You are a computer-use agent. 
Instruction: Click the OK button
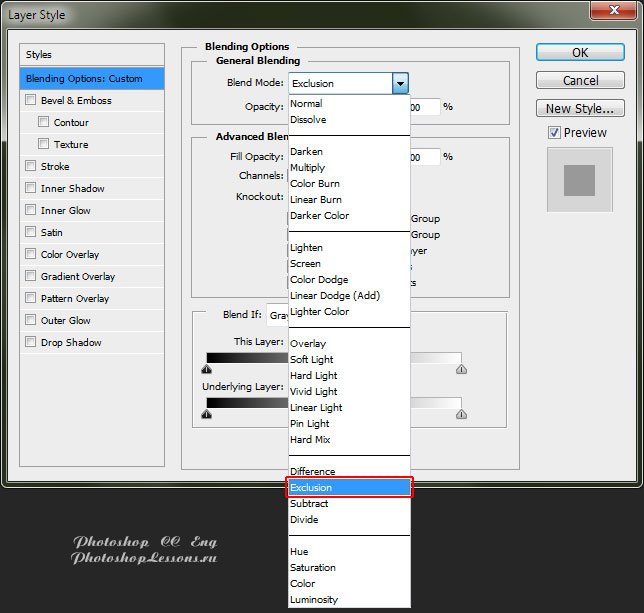(580, 53)
